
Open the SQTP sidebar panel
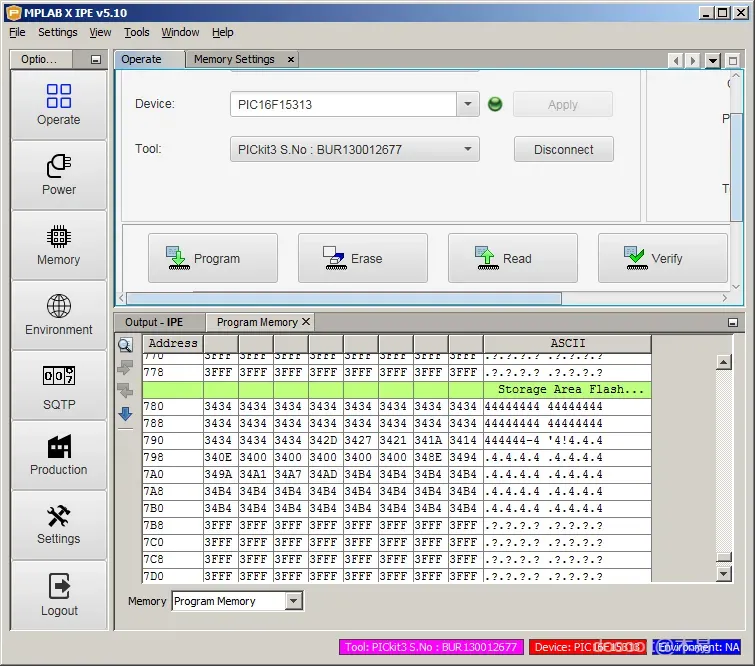point(58,385)
